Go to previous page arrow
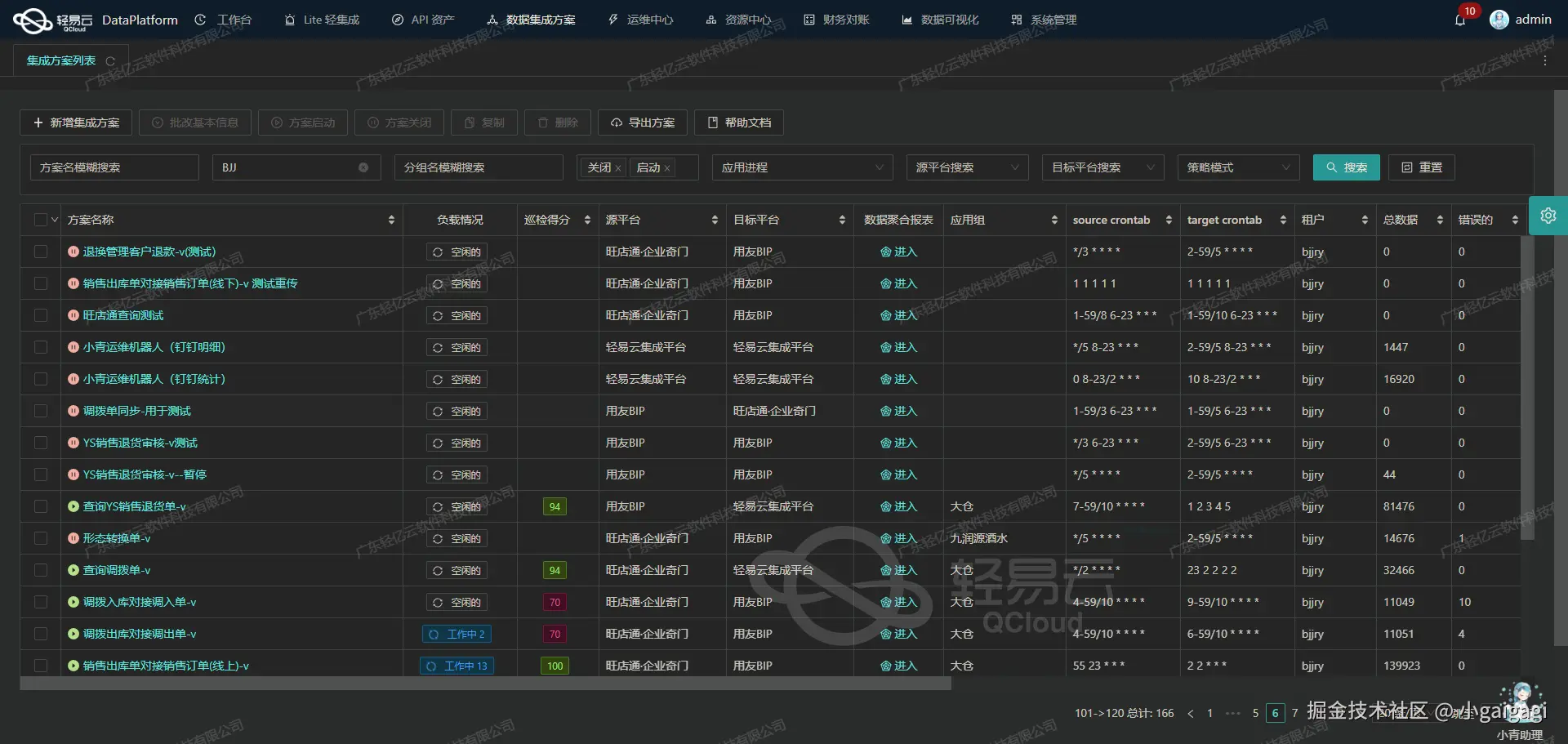The image size is (1568, 744). (1190, 713)
